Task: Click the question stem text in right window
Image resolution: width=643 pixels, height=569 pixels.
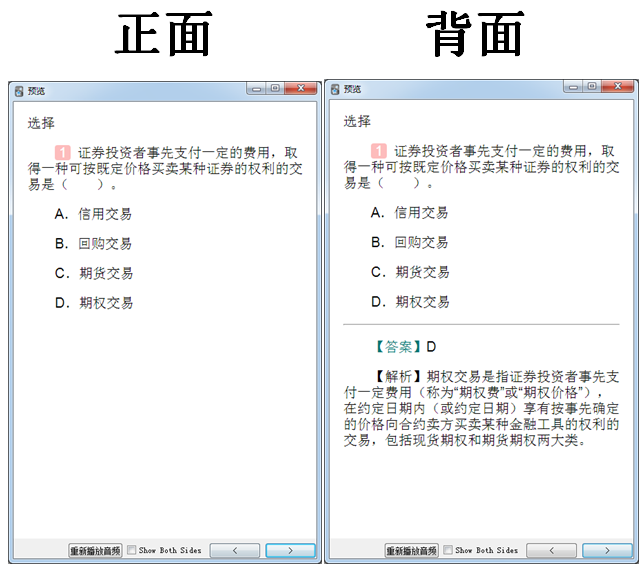Action: [x=481, y=167]
